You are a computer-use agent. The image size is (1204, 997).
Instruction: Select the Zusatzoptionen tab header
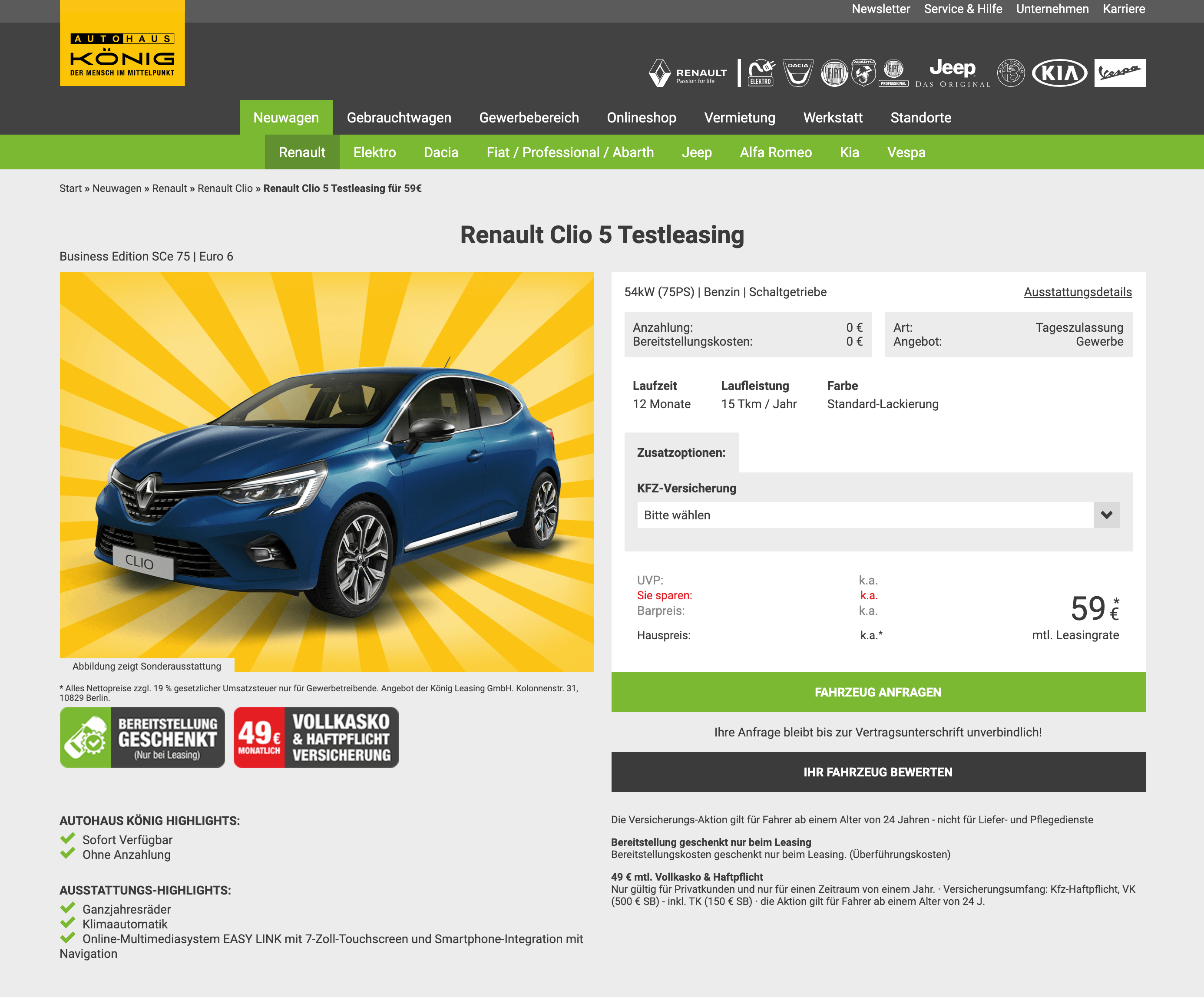pos(681,452)
